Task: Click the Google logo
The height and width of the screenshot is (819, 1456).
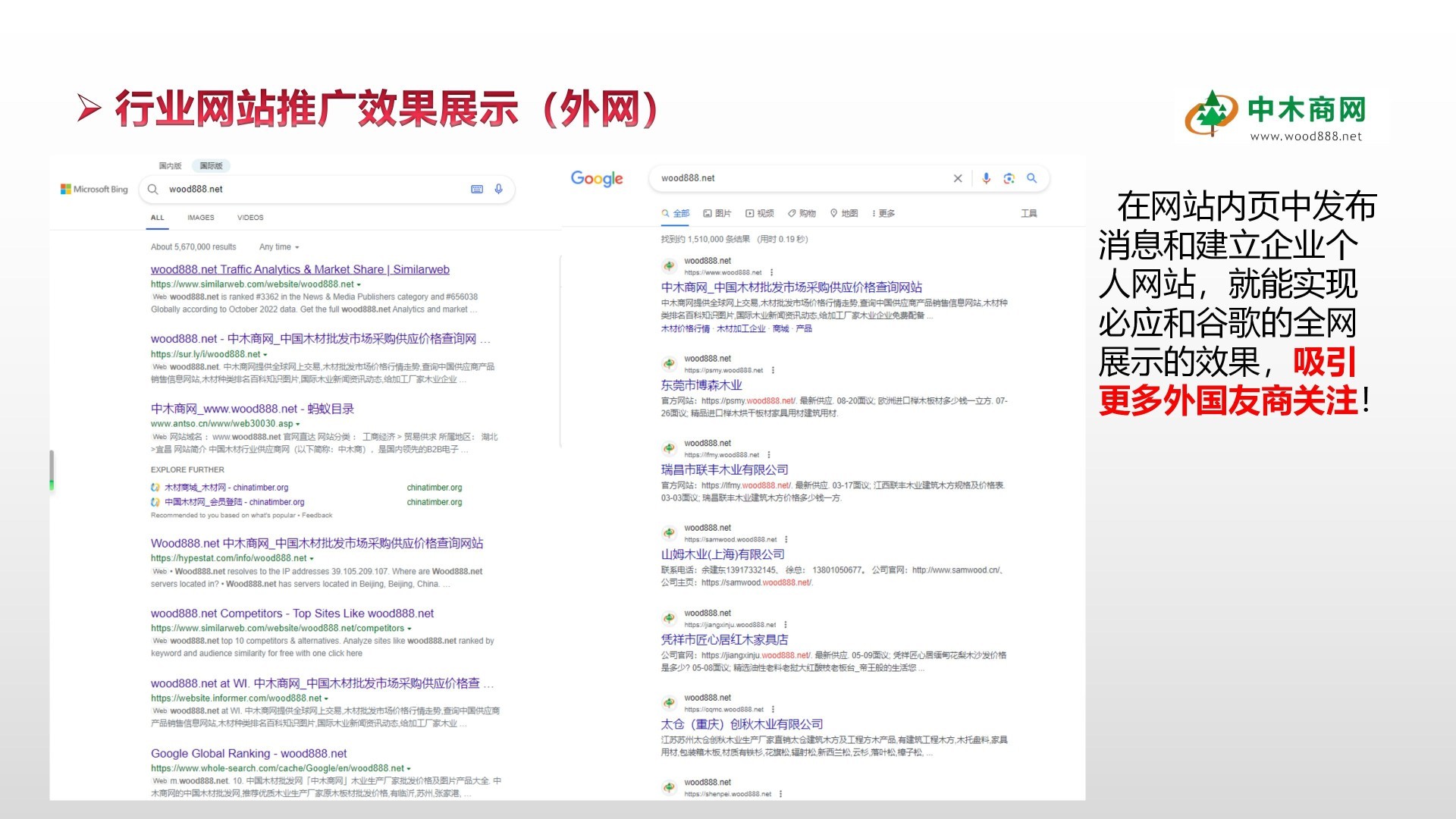Action: point(597,179)
